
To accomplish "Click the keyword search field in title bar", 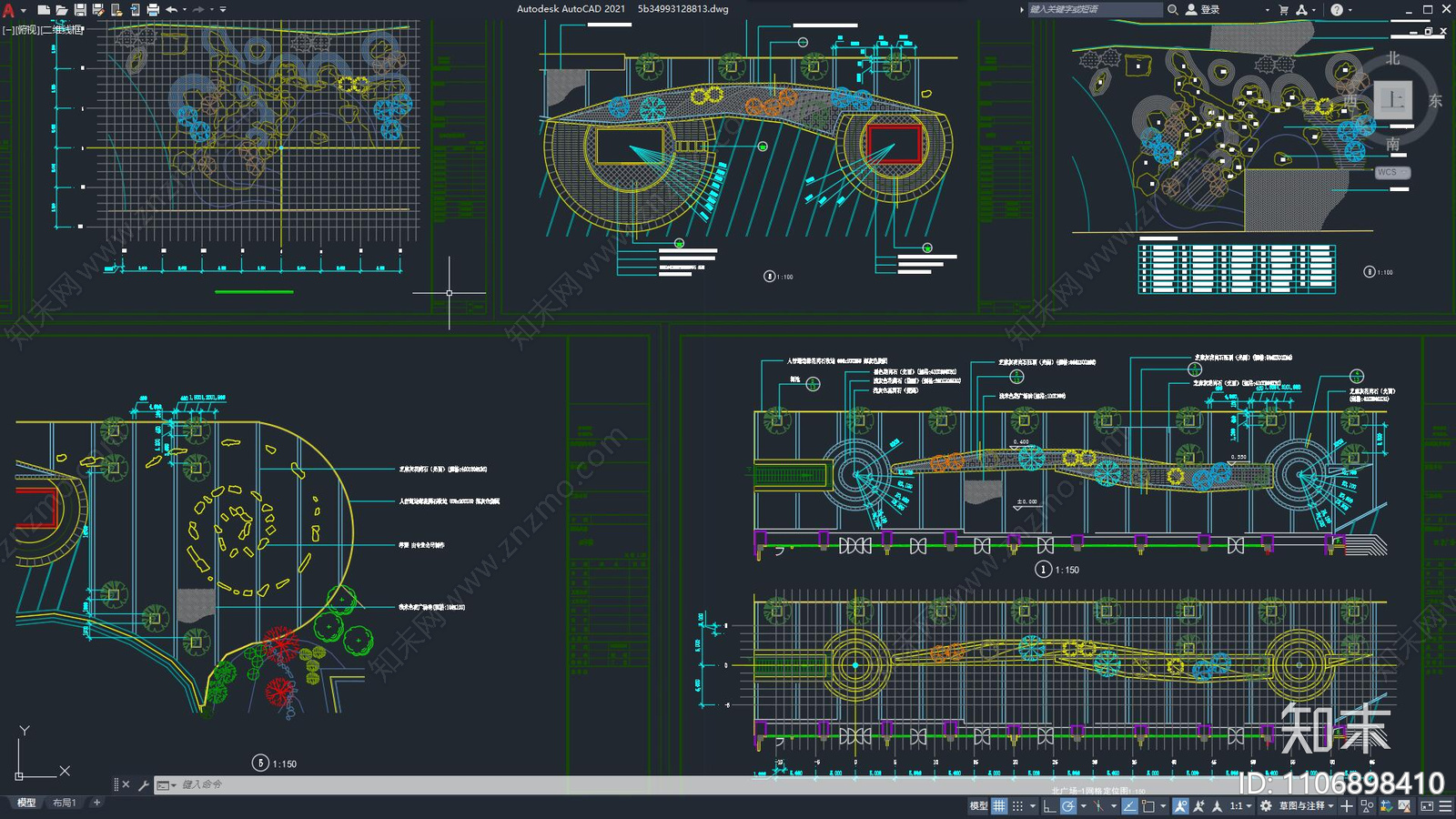I will point(1095,9).
